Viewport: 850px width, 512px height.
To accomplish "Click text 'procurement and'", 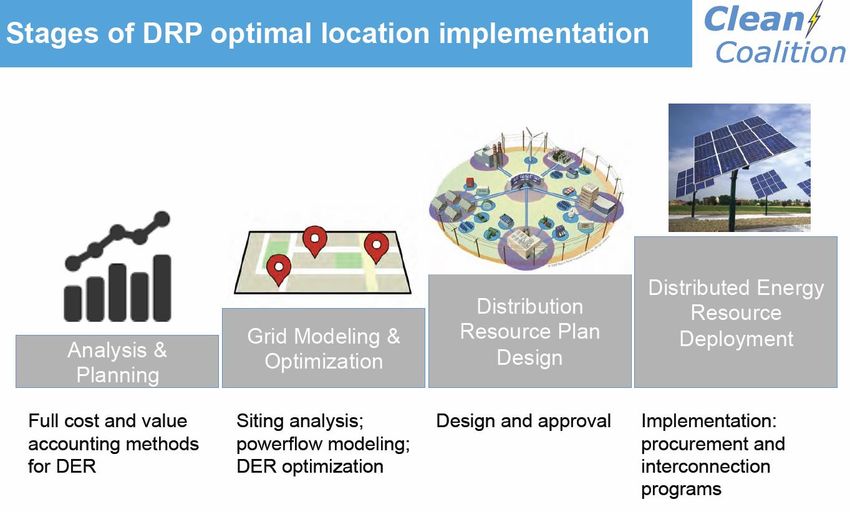I will pos(713,444).
